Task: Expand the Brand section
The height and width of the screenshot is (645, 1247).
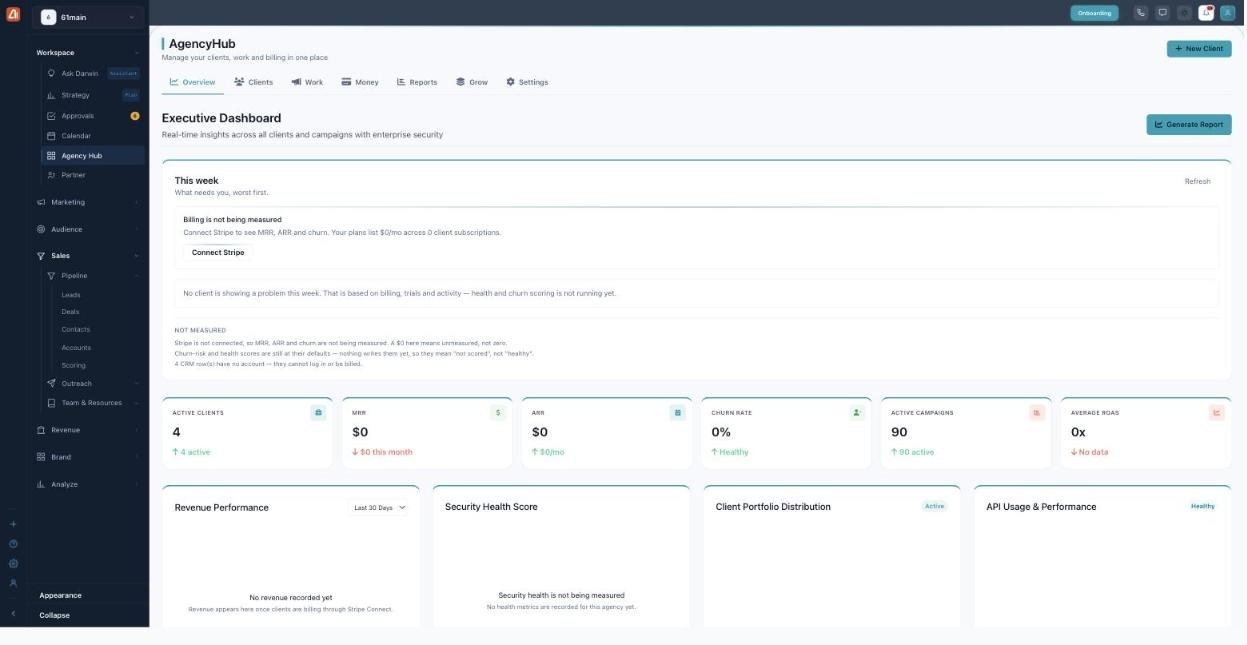Action: coord(87,457)
